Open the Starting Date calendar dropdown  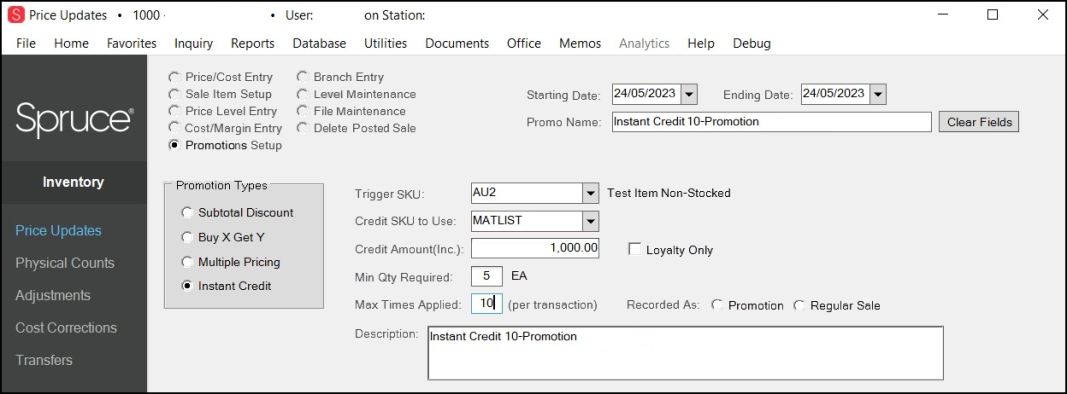[x=689, y=94]
